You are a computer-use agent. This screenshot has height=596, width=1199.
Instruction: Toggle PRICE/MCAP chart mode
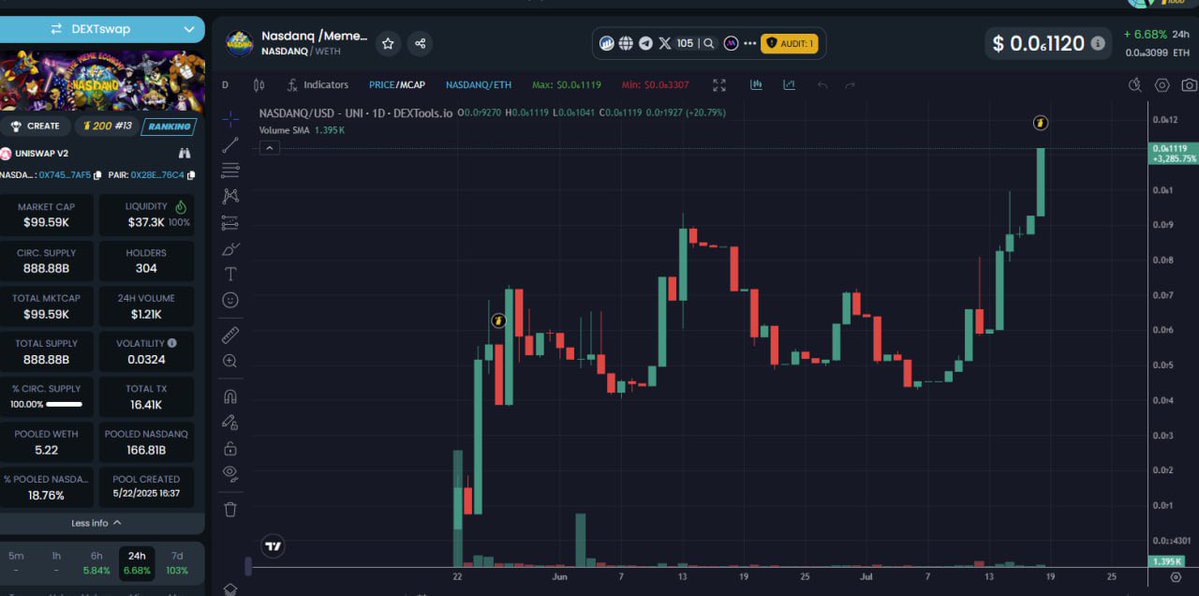[x=397, y=85]
